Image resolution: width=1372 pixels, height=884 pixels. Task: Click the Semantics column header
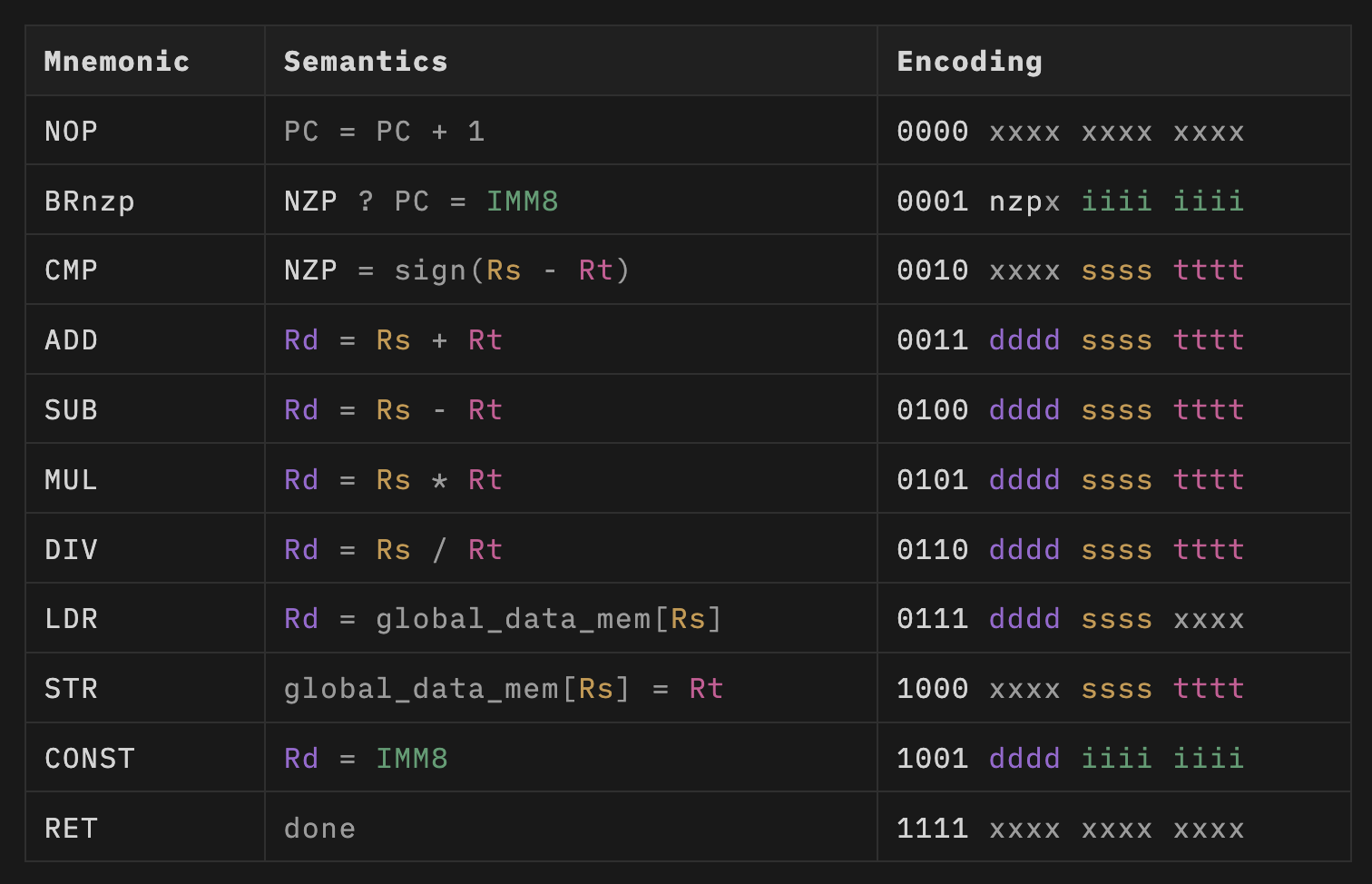click(366, 61)
